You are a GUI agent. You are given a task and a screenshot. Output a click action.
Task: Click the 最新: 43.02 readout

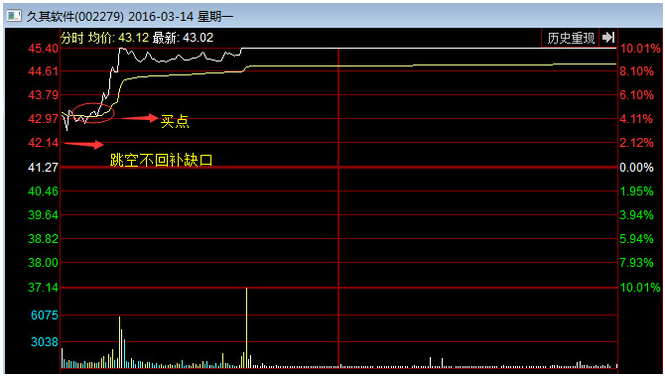183,38
